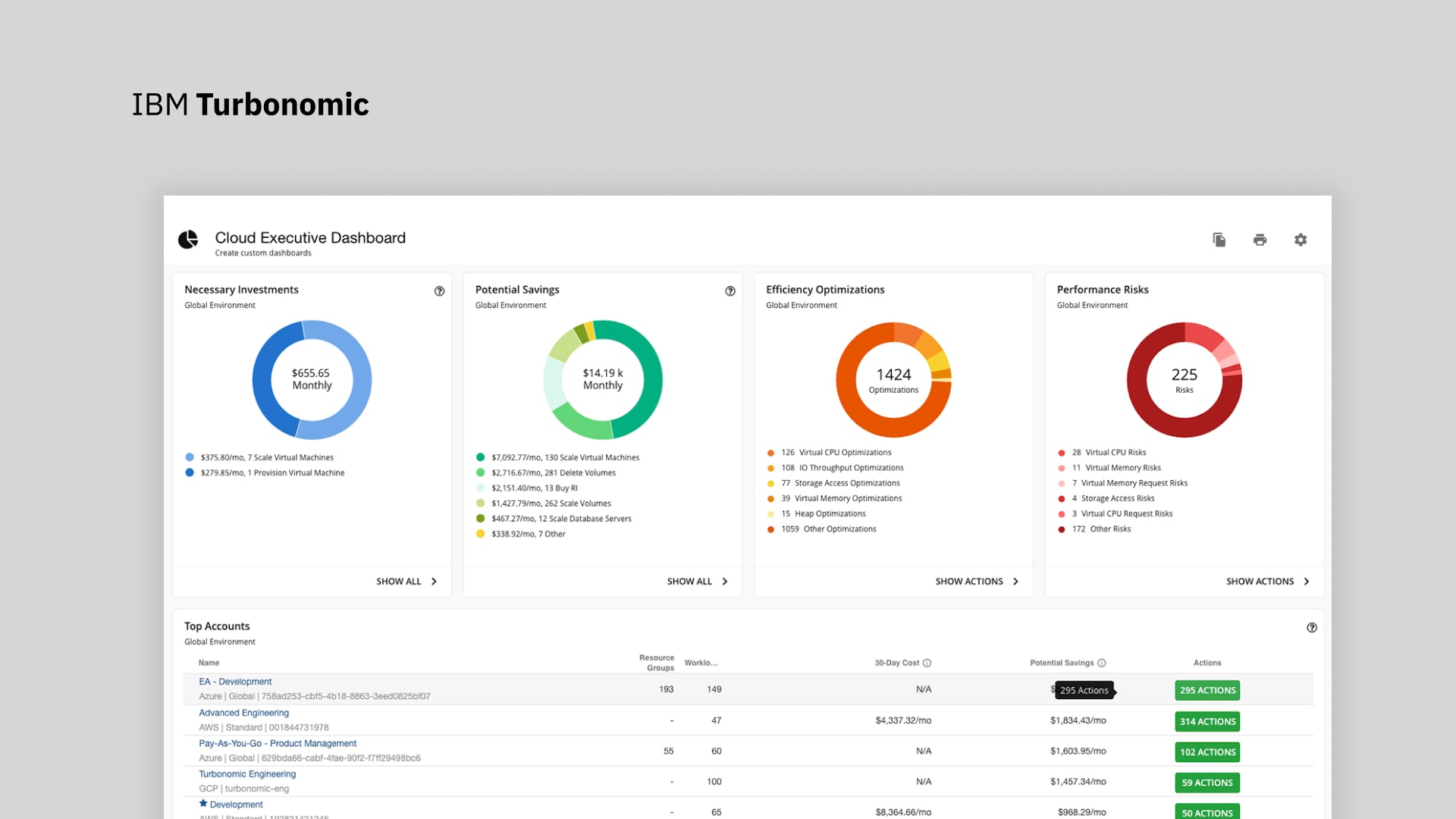The width and height of the screenshot is (1456, 819).
Task: Click the copy dashboard icon
Action: coord(1219,240)
